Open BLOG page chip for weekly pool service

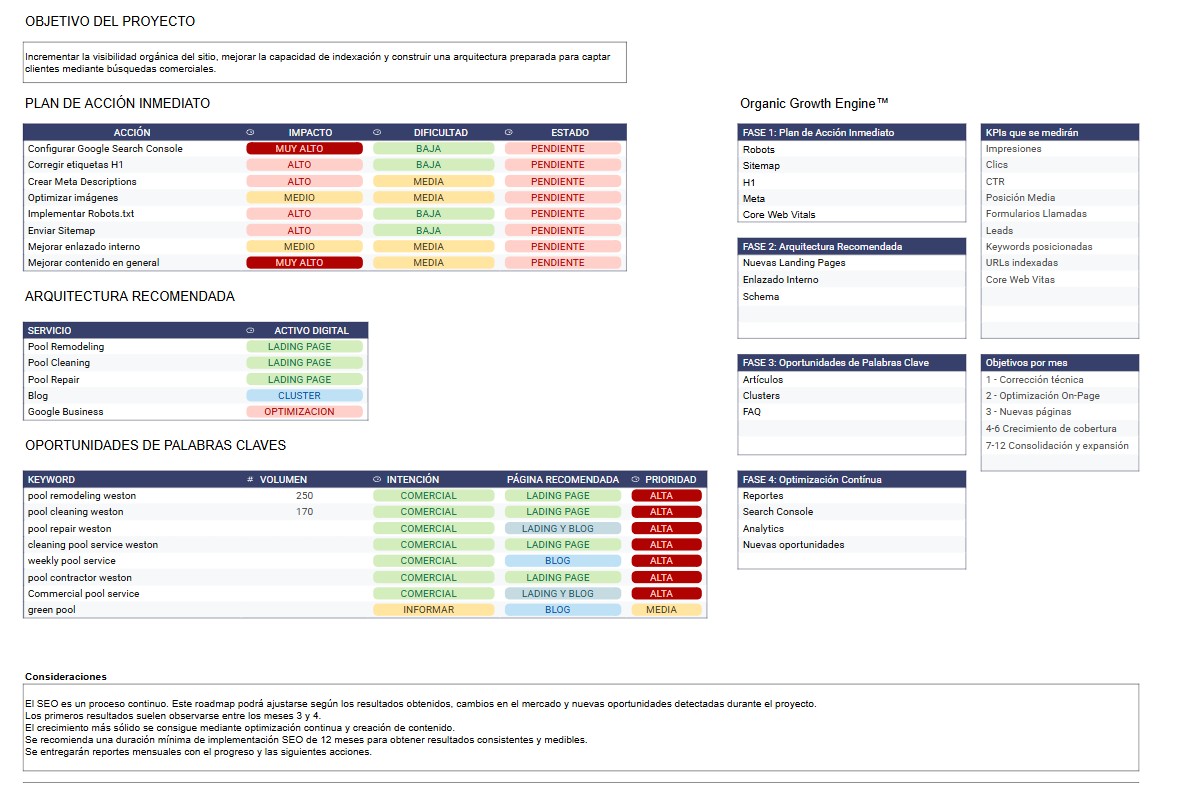pos(563,561)
